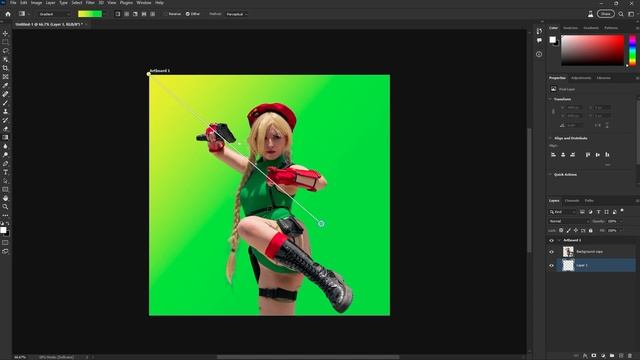Hide the Artboard 1 visibility eye
This screenshot has height=360, width=640.
[x=551, y=240]
